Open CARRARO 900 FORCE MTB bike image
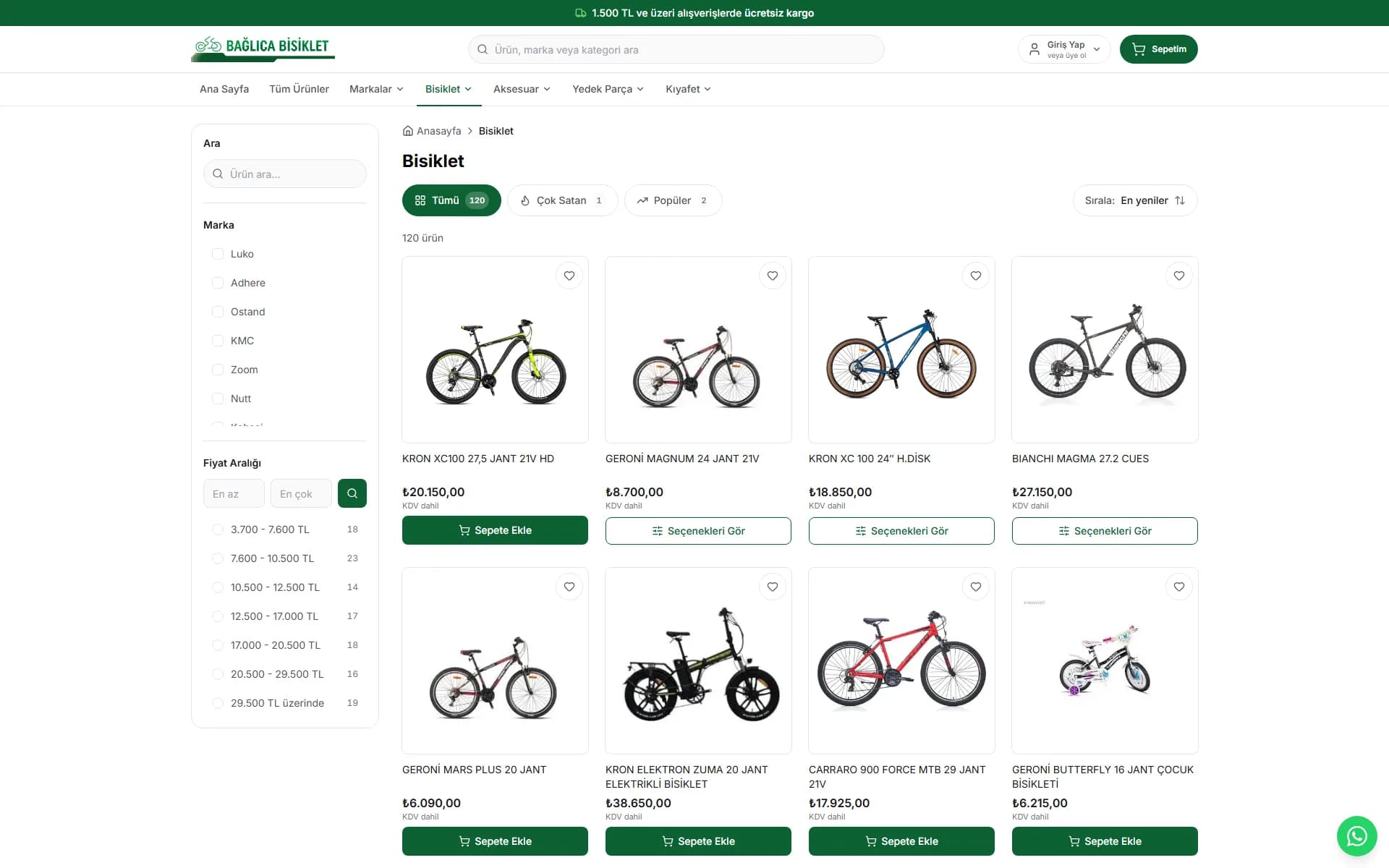Viewport: 1389px width, 868px height. pyautogui.click(x=901, y=660)
